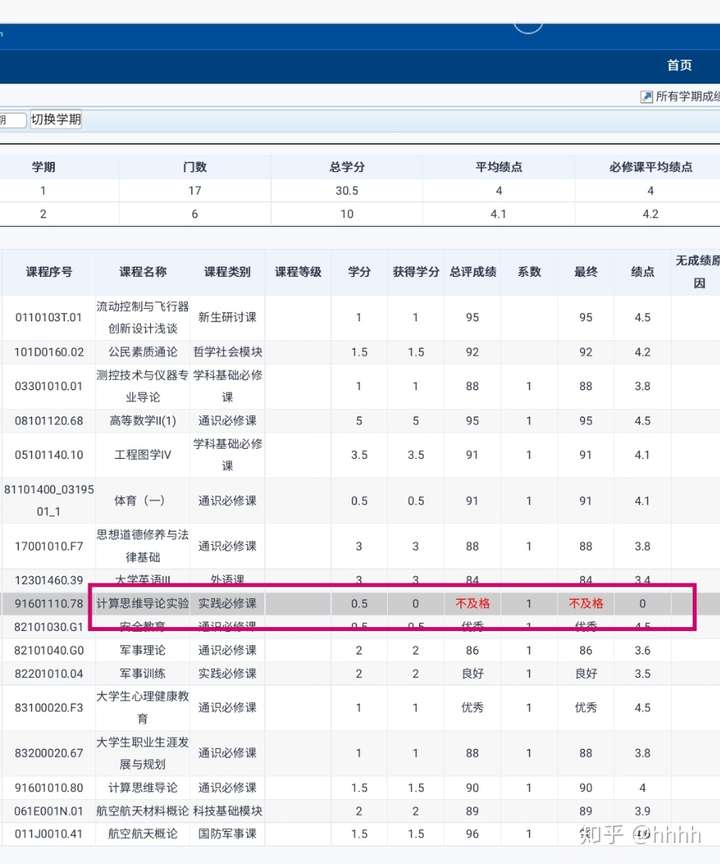This screenshot has height=864, width=720.
Task: Select course number 91601110.78
Action: [x=48, y=603]
